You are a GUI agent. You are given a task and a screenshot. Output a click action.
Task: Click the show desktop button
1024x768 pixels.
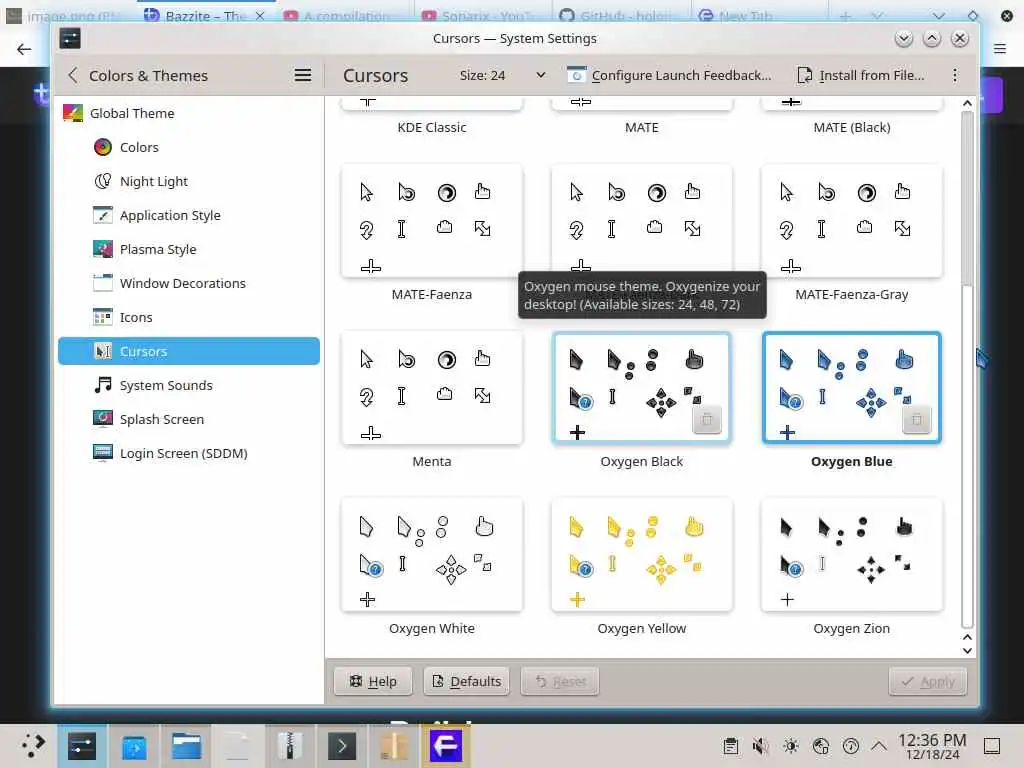tap(992, 745)
